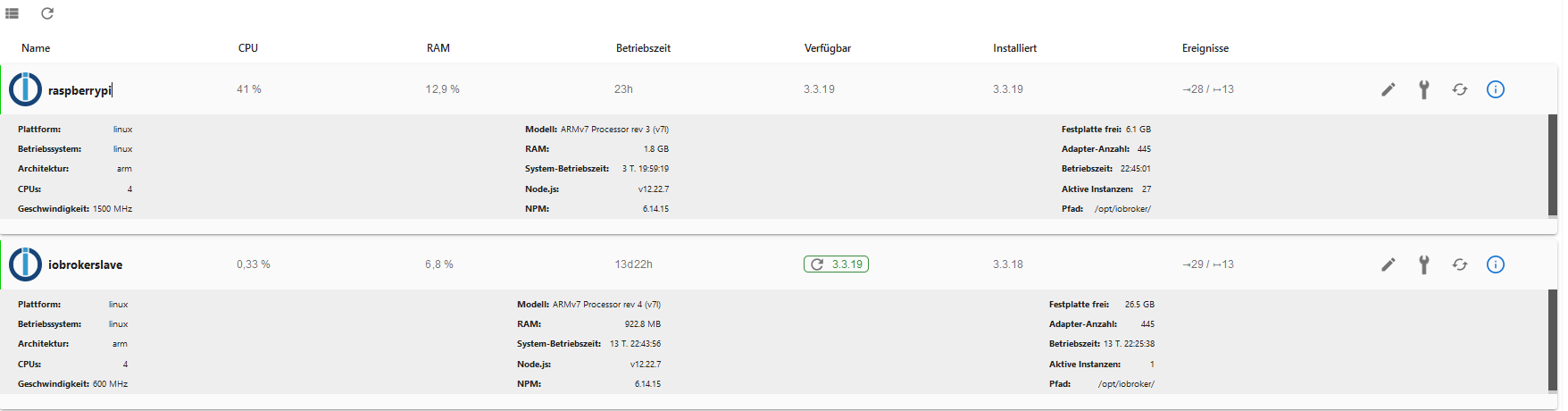
Task: Click the Ereignisse column header
Action: (1205, 48)
